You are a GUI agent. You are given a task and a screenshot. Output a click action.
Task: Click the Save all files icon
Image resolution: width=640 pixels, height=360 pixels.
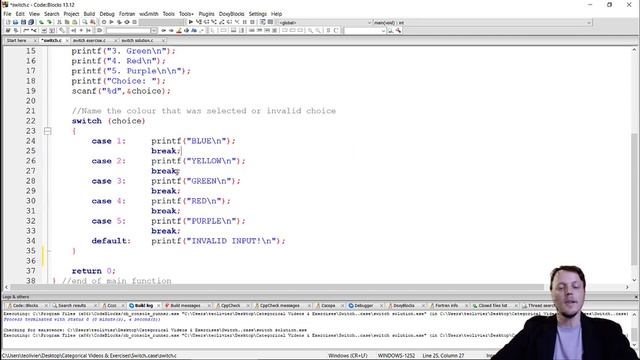(x=31, y=22)
